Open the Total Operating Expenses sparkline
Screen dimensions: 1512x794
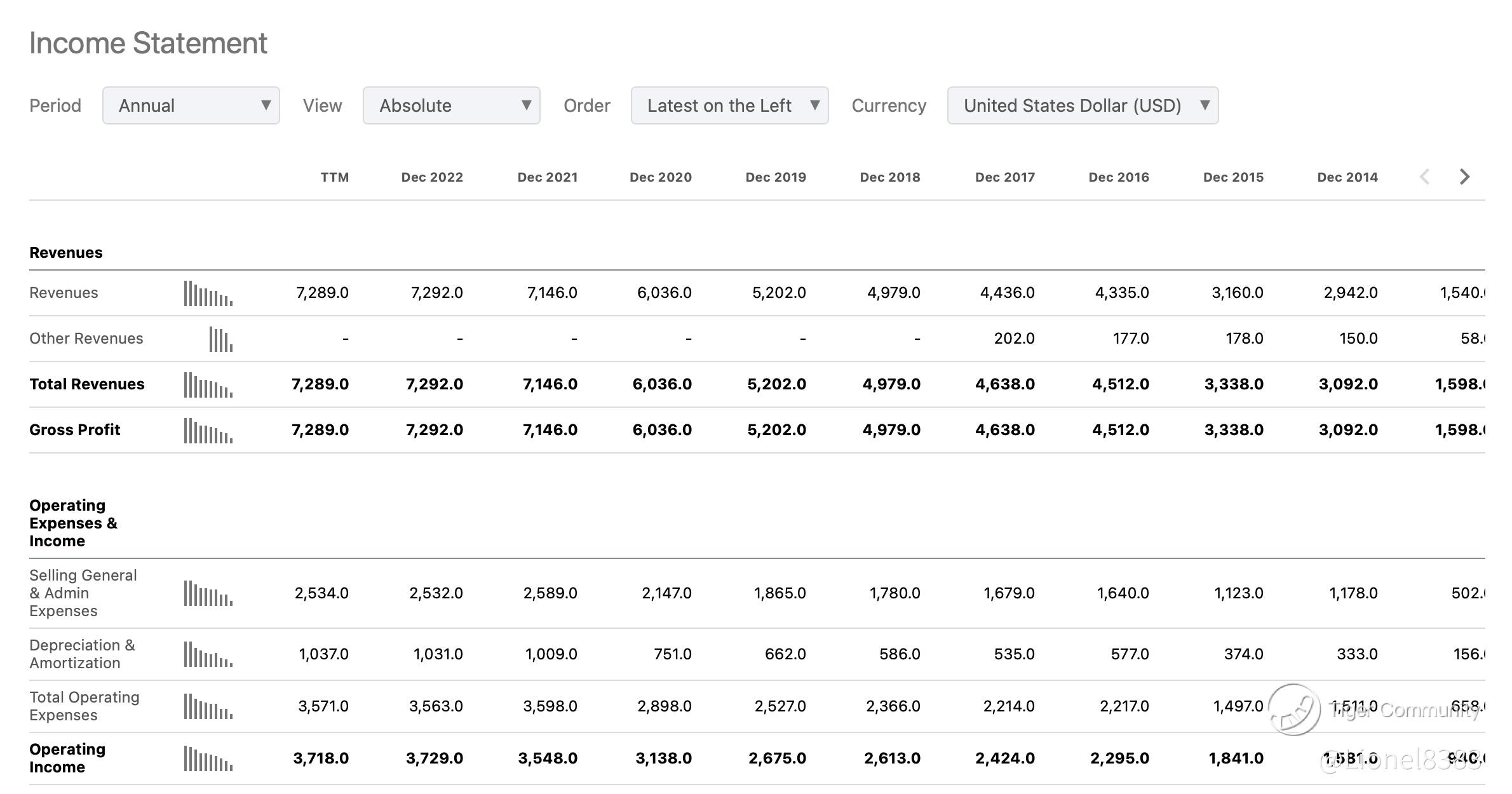(208, 706)
